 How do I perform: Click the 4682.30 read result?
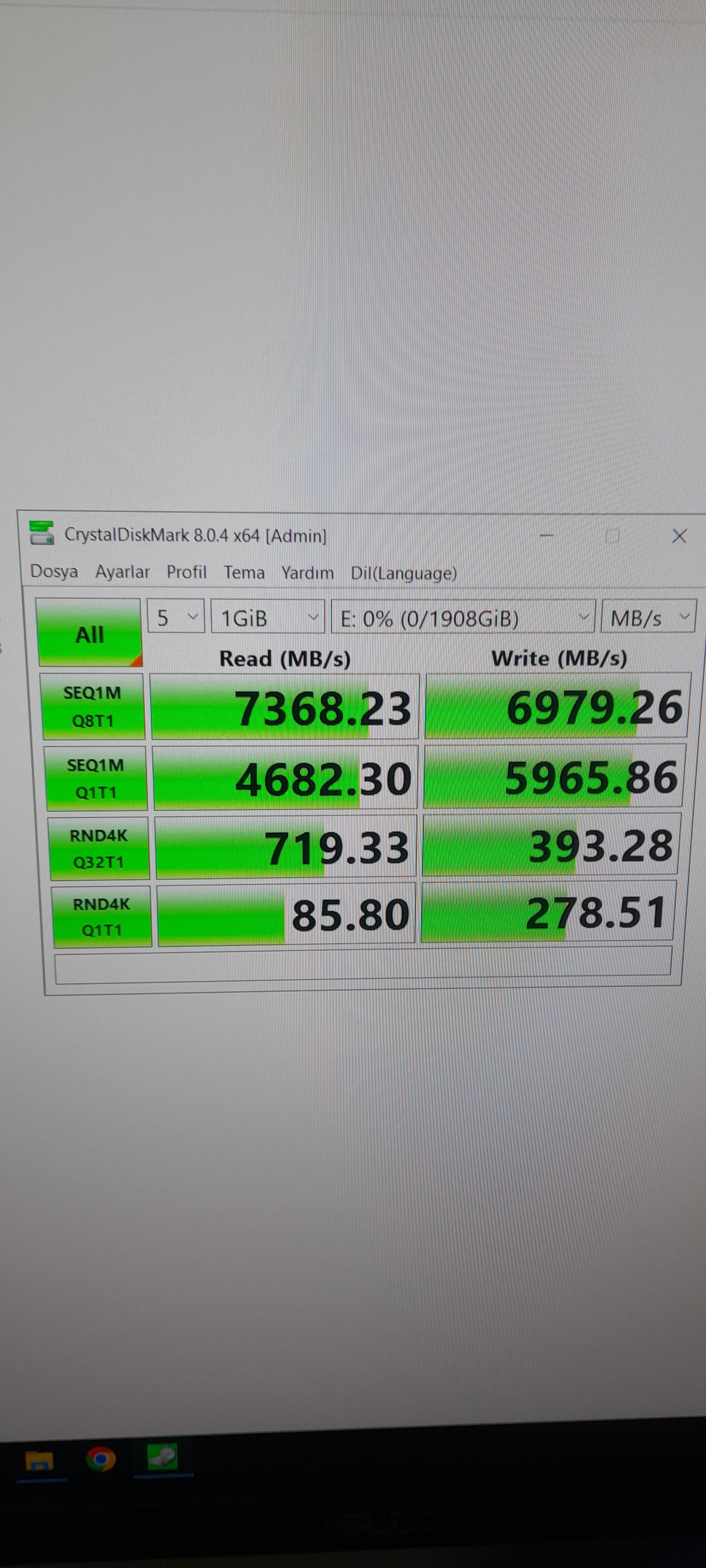tap(285, 779)
